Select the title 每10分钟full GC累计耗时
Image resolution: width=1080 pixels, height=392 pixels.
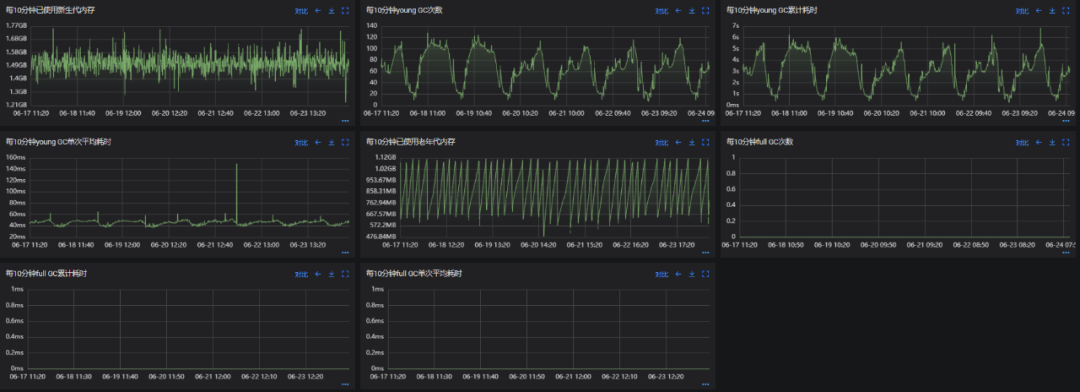(x=46, y=274)
